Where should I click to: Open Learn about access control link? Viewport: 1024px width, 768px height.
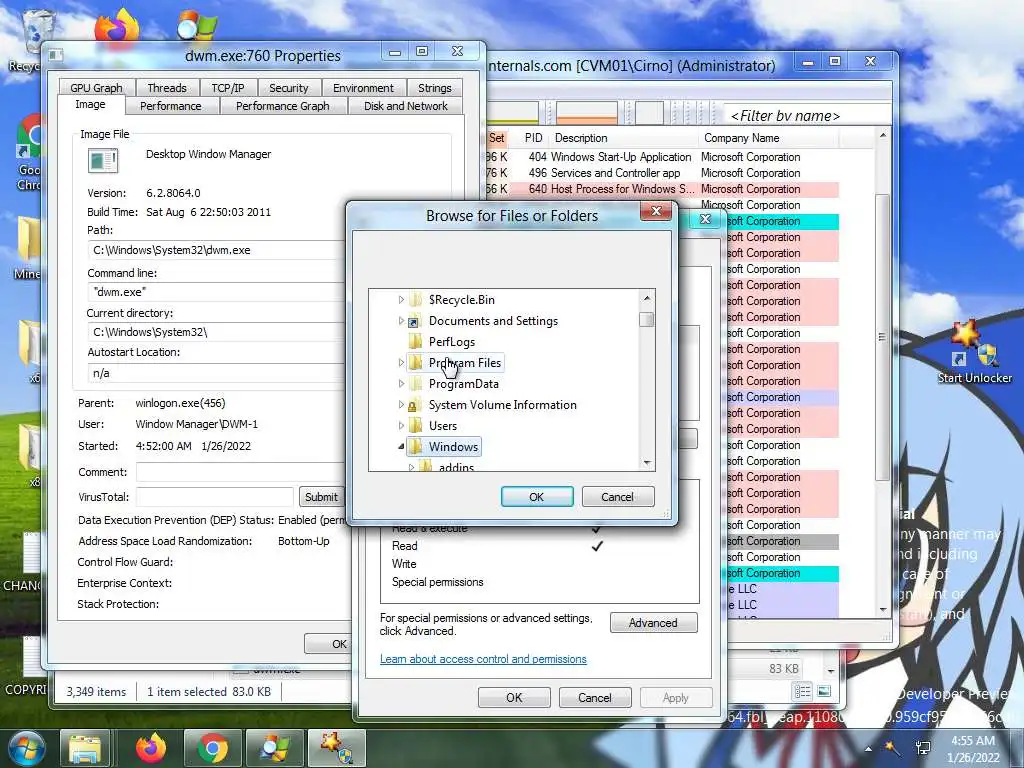click(x=483, y=659)
